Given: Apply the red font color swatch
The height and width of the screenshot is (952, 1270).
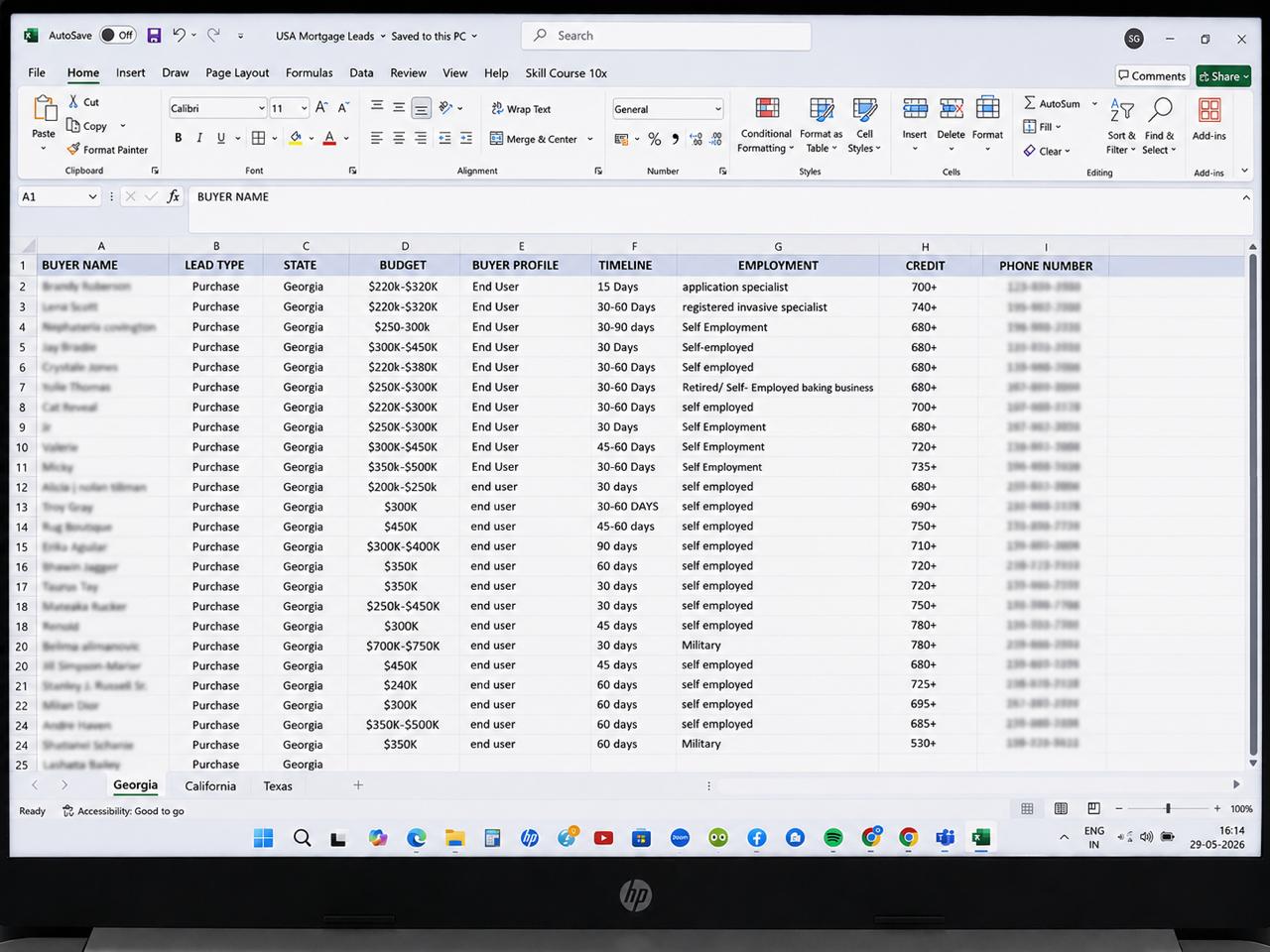Looking at the screenshot, I should 329,138.
